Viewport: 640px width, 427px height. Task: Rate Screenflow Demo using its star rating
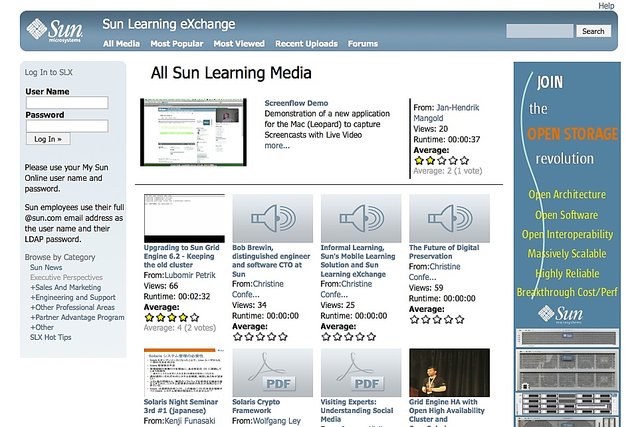point(441,160)
